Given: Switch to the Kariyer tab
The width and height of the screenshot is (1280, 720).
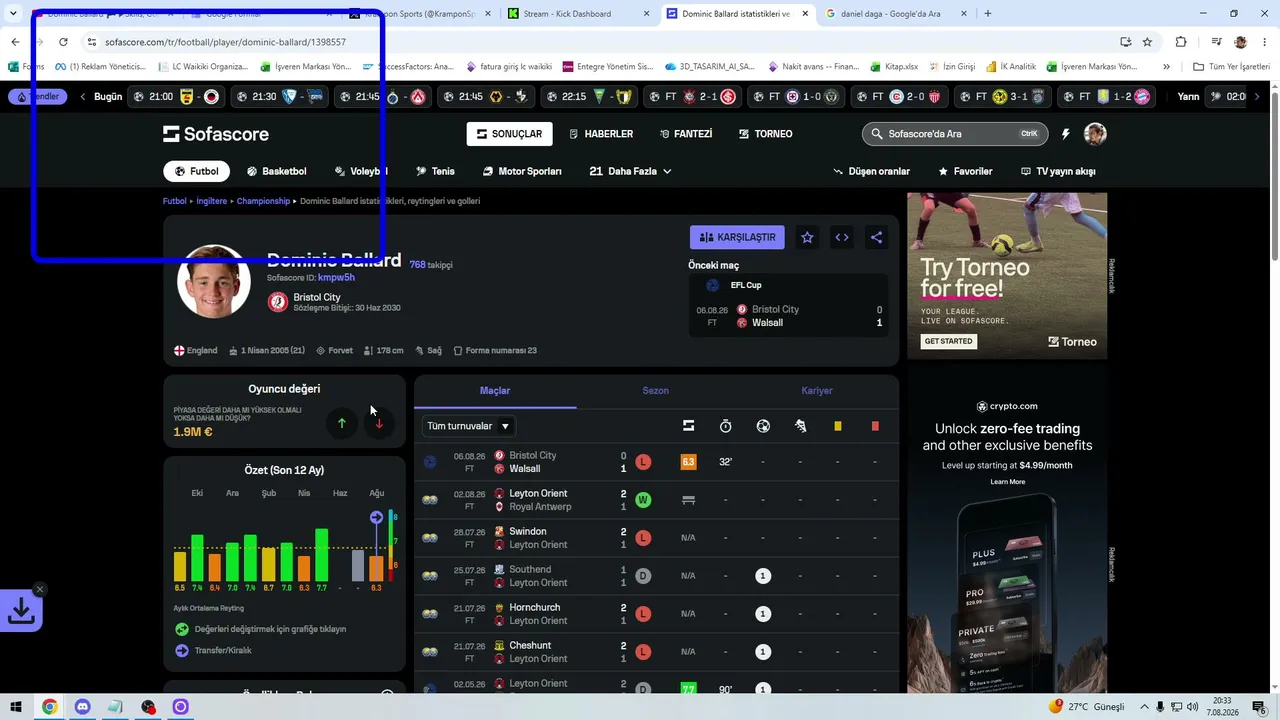Looking at the screenshot, I should click(817, 391).
